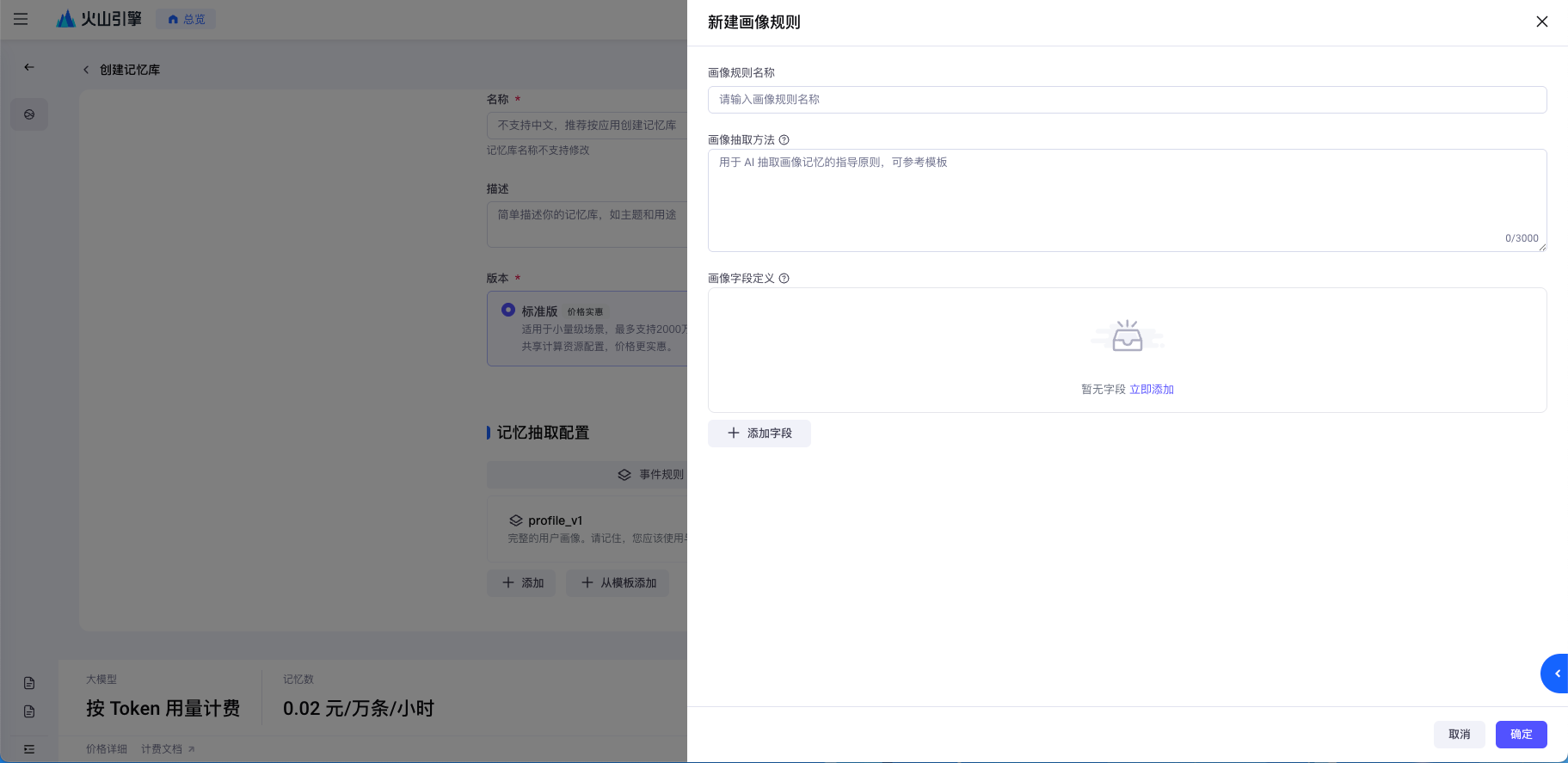Screen dimensions: 1568x763
Task: Expand the blue floating side panel
Action: 1555,674
